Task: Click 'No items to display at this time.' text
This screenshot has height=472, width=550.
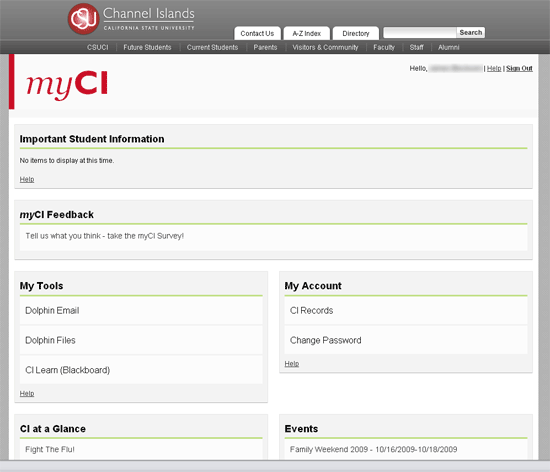Action: click(x=67, y=160)
